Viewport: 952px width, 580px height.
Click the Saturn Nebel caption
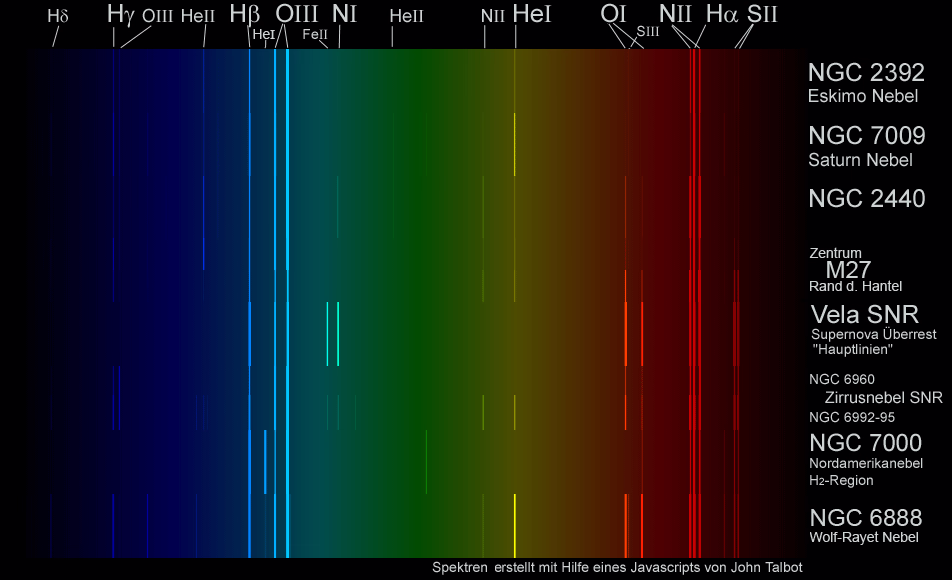[x=860, y=160]
